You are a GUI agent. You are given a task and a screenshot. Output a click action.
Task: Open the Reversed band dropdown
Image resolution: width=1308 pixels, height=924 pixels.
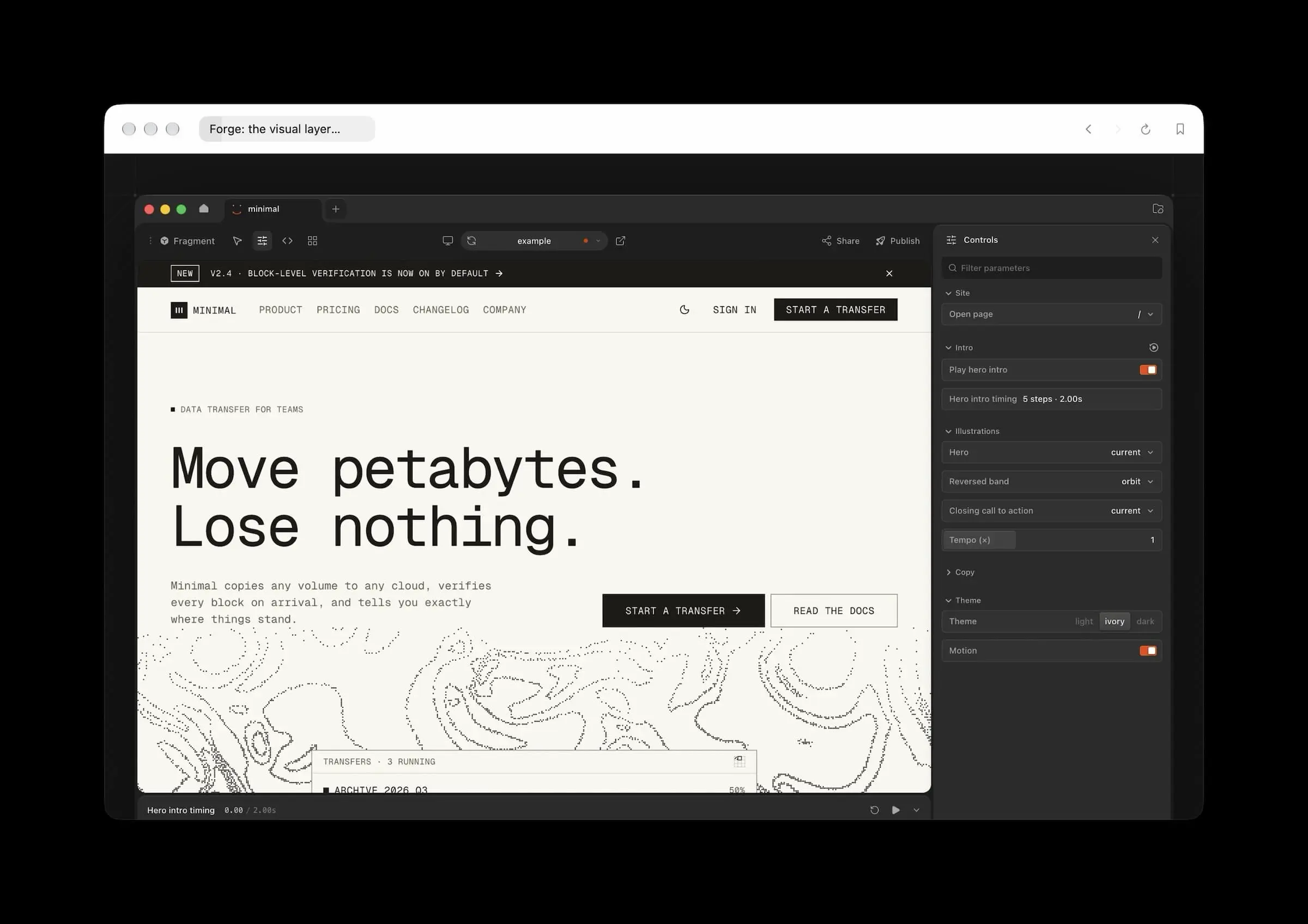[1052, 482]
